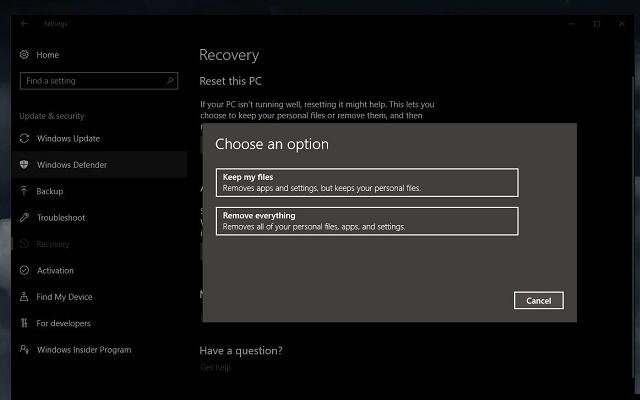Click the Choose an option heading

tap(272, 144)
